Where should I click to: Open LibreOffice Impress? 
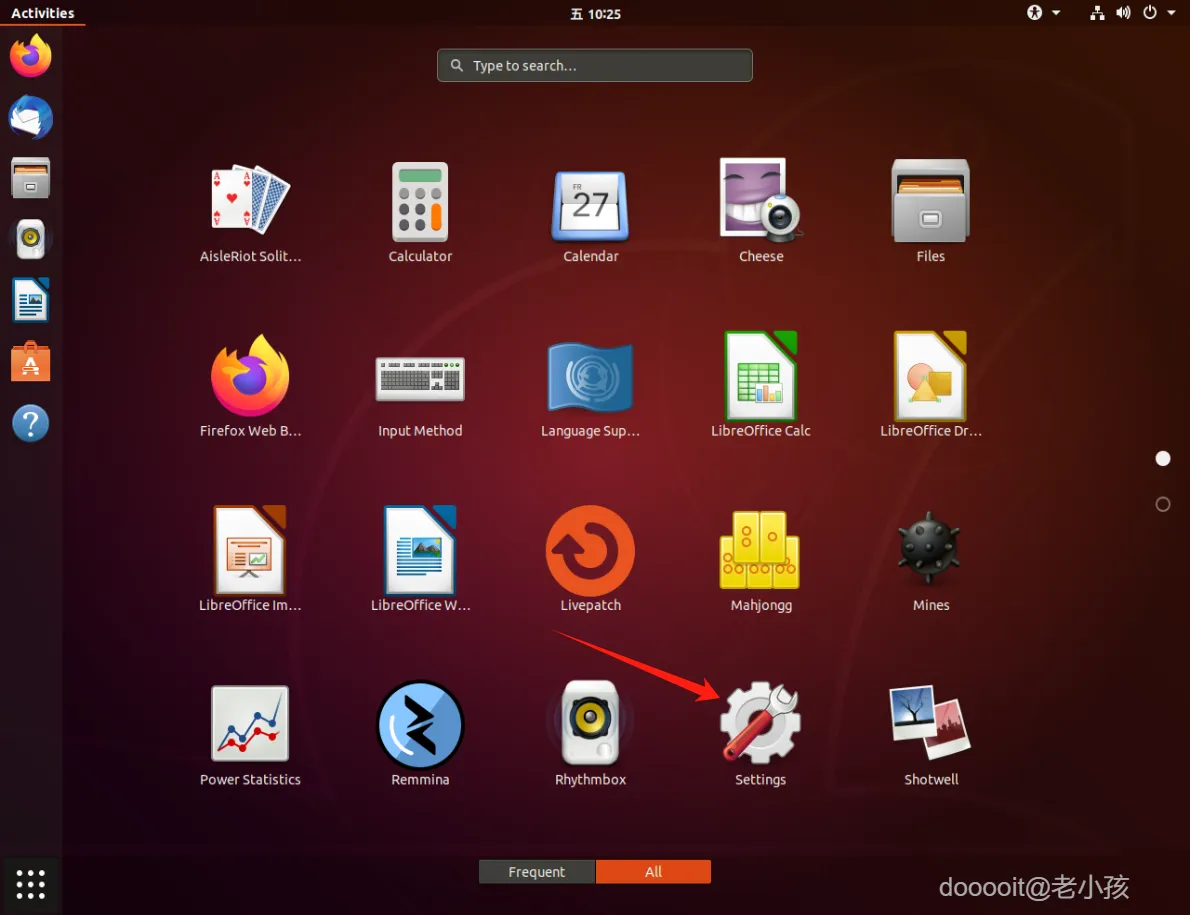click(250, 559)
